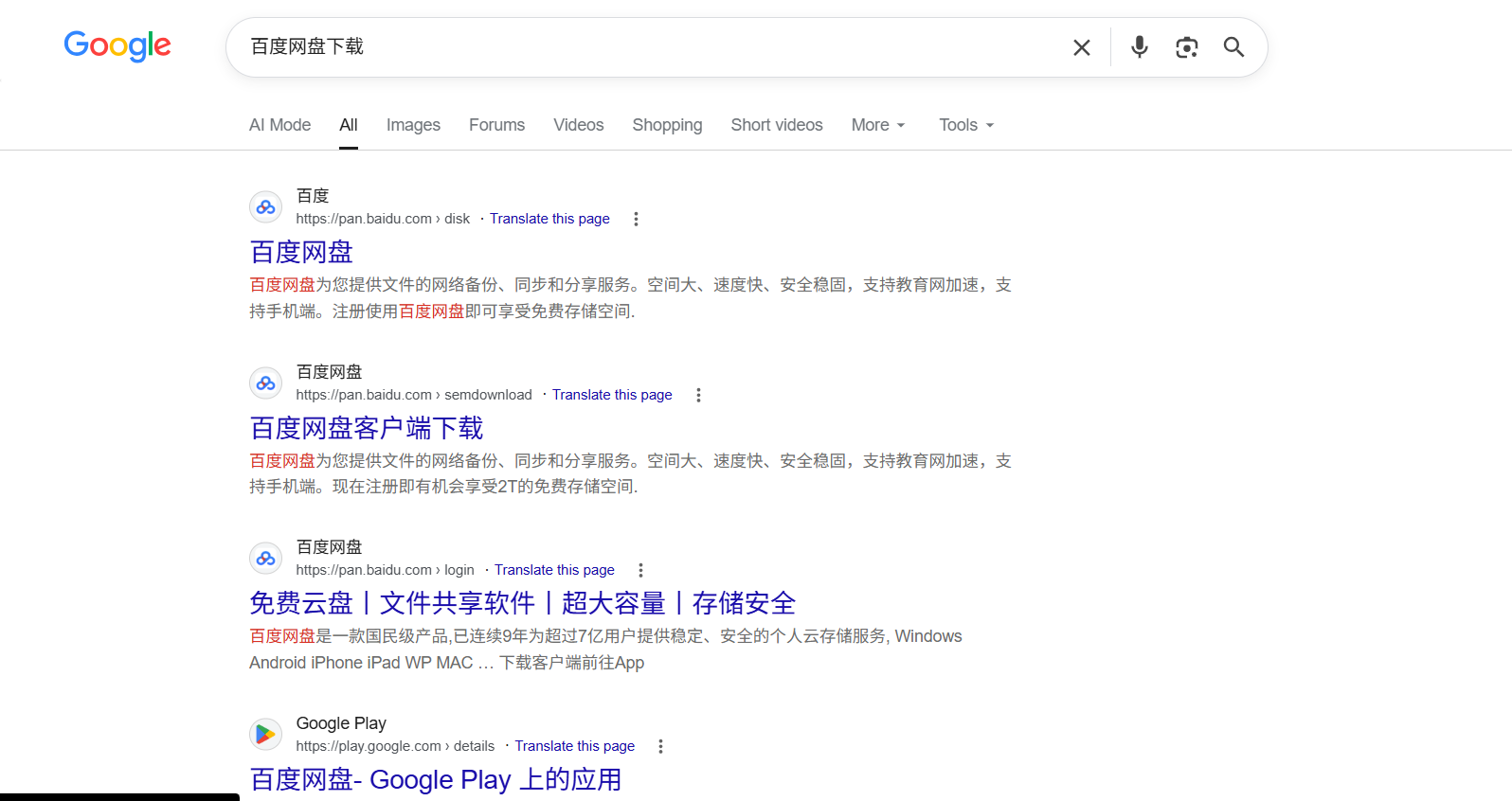1512x801 pixels.
Task: Click the 百度网盘 site name above login URL
Action: coord(329,547)
